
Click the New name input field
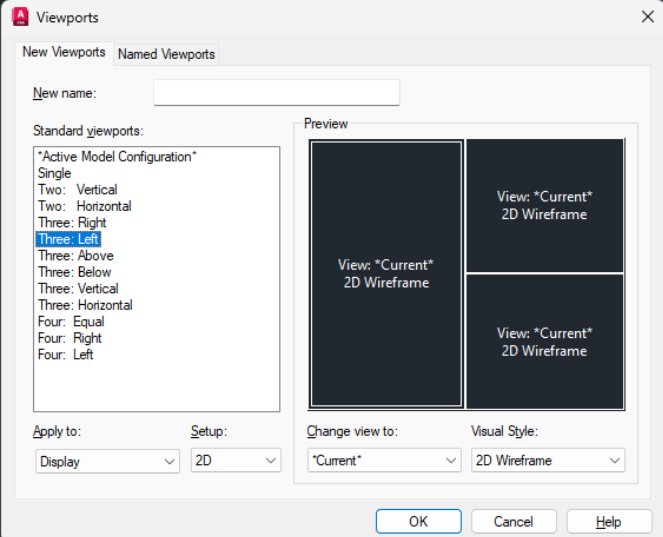pyautogui.click(x=277, y=93)
